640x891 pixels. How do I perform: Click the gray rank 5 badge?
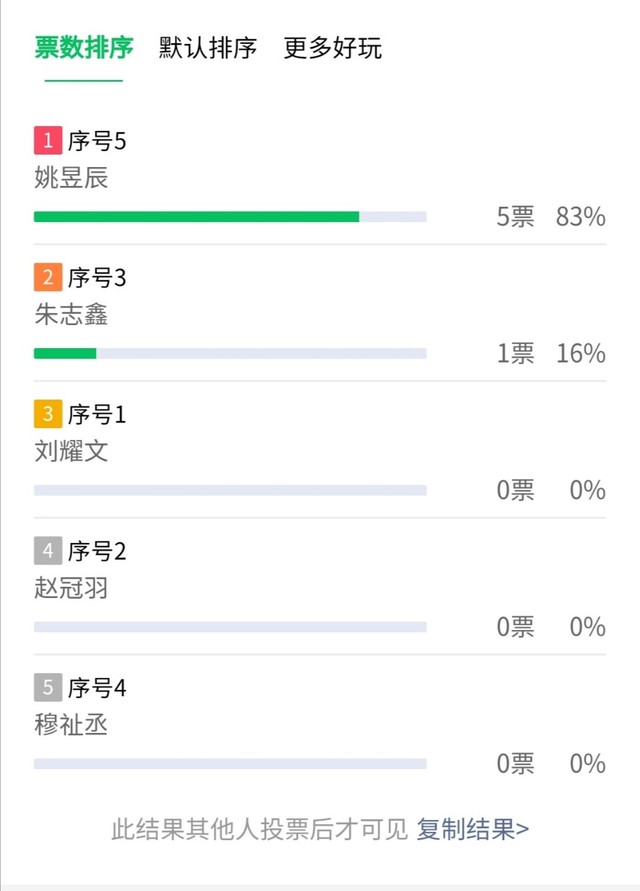[x=48, y=688]
